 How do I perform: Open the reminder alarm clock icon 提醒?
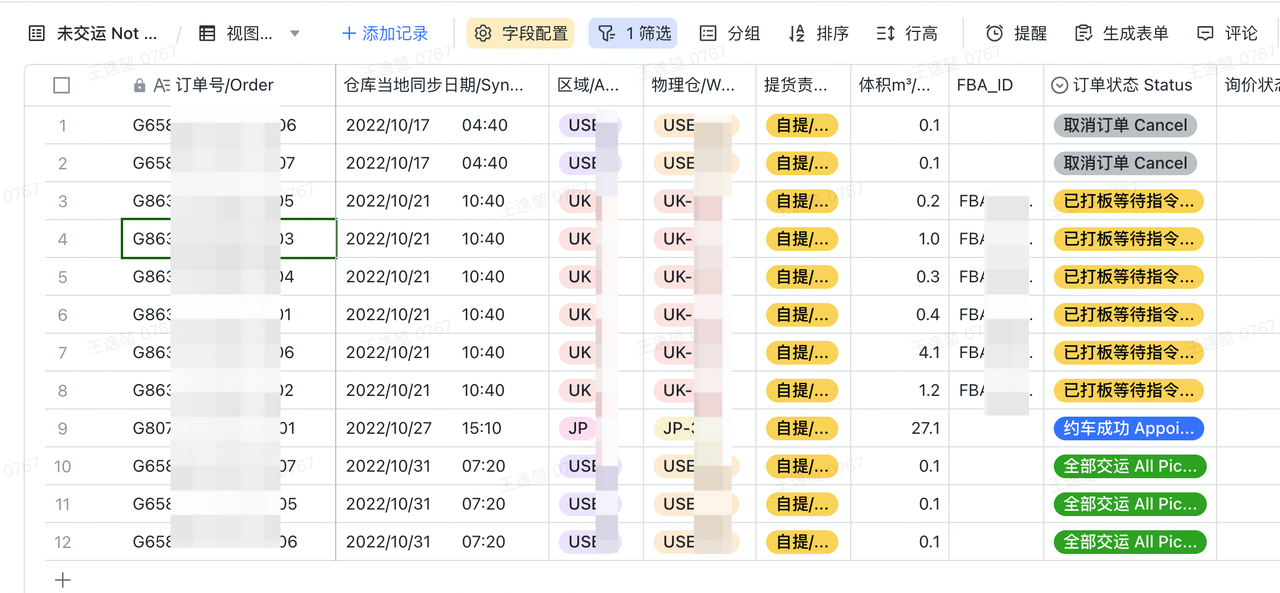tap(994, 34)
